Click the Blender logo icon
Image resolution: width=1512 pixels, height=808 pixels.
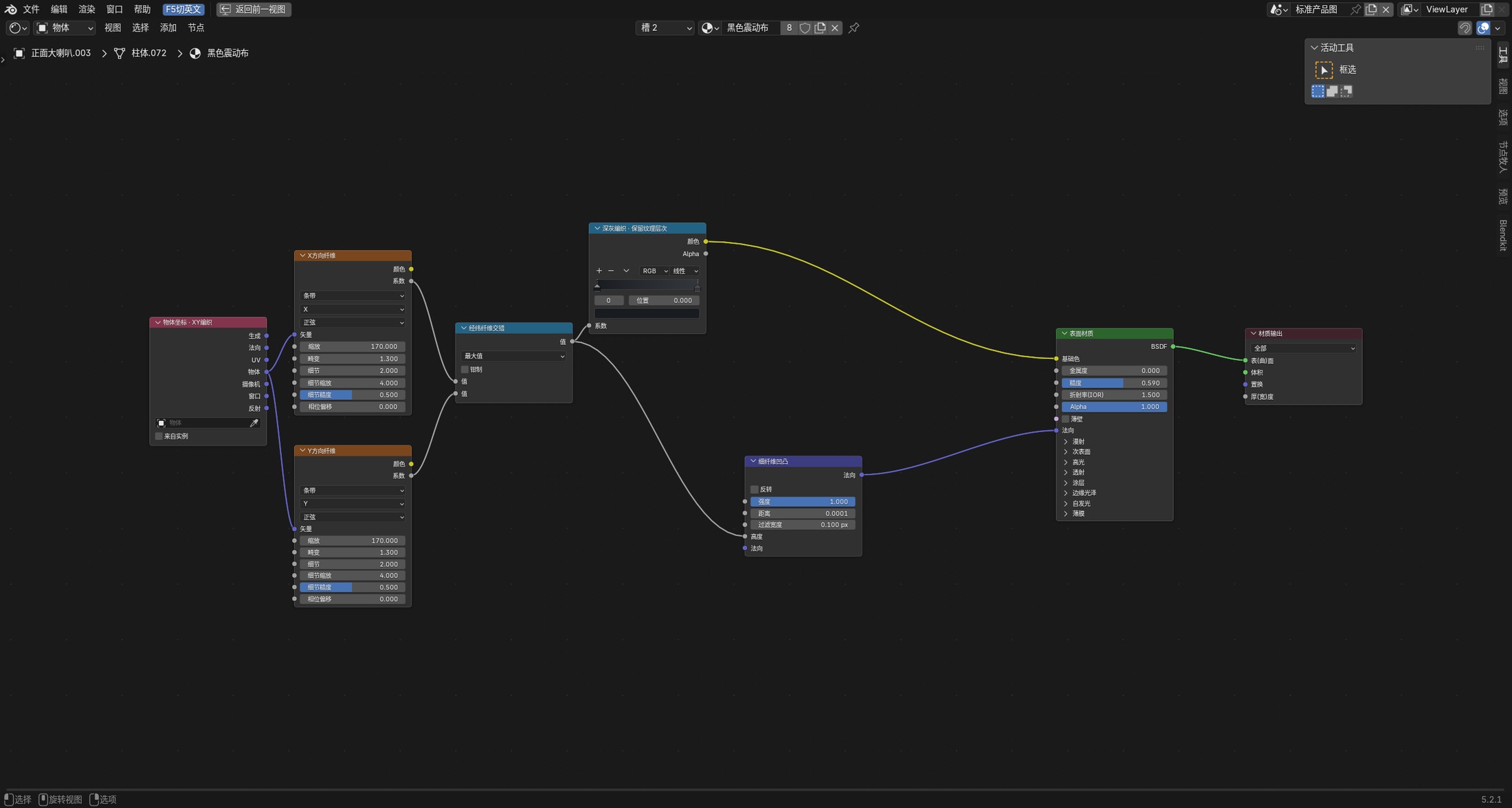point(10,9)
